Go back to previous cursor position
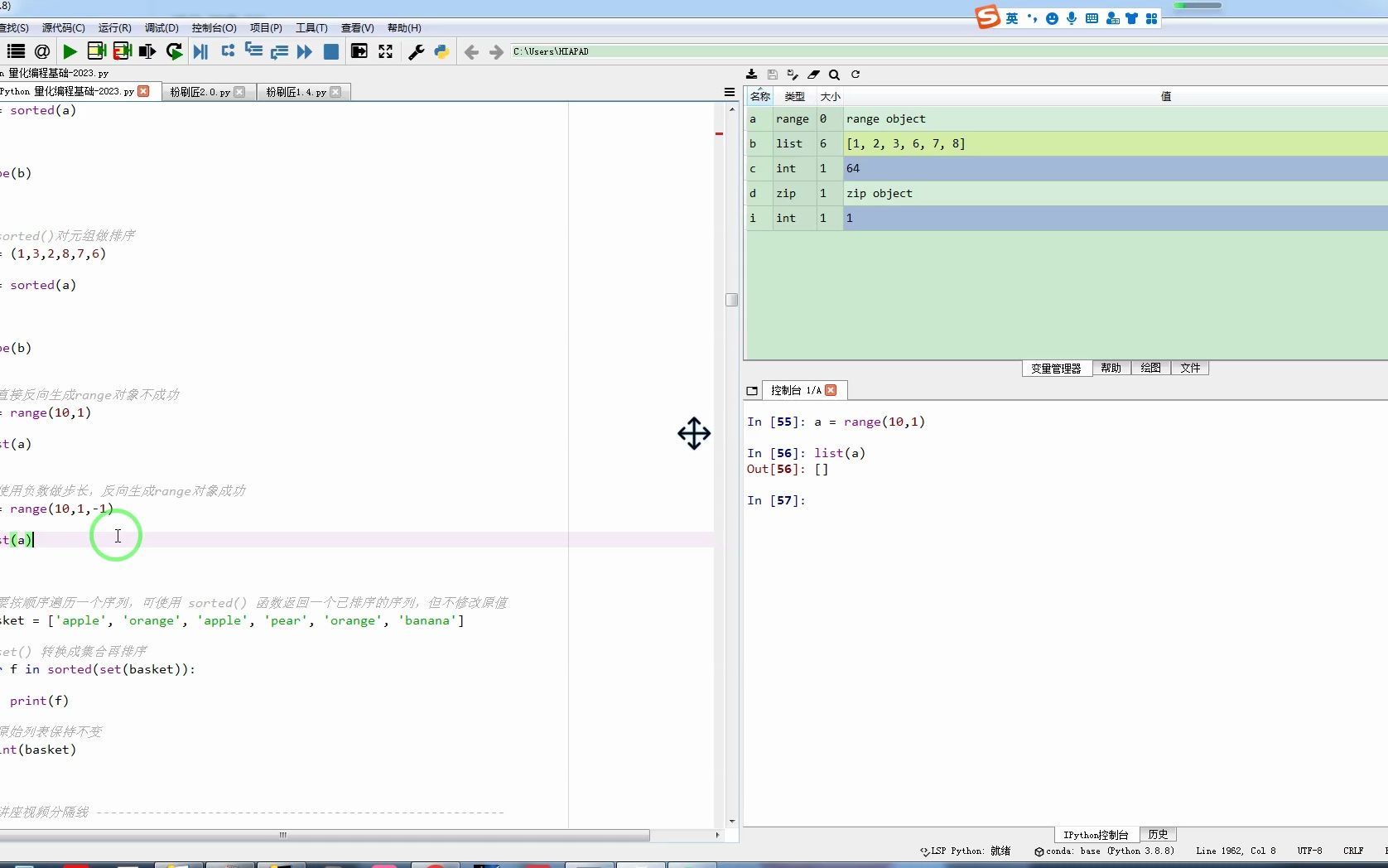Image resolution: width=1388 pixels, height=868 pixels. pyautogui.click(x=471, y=52)
